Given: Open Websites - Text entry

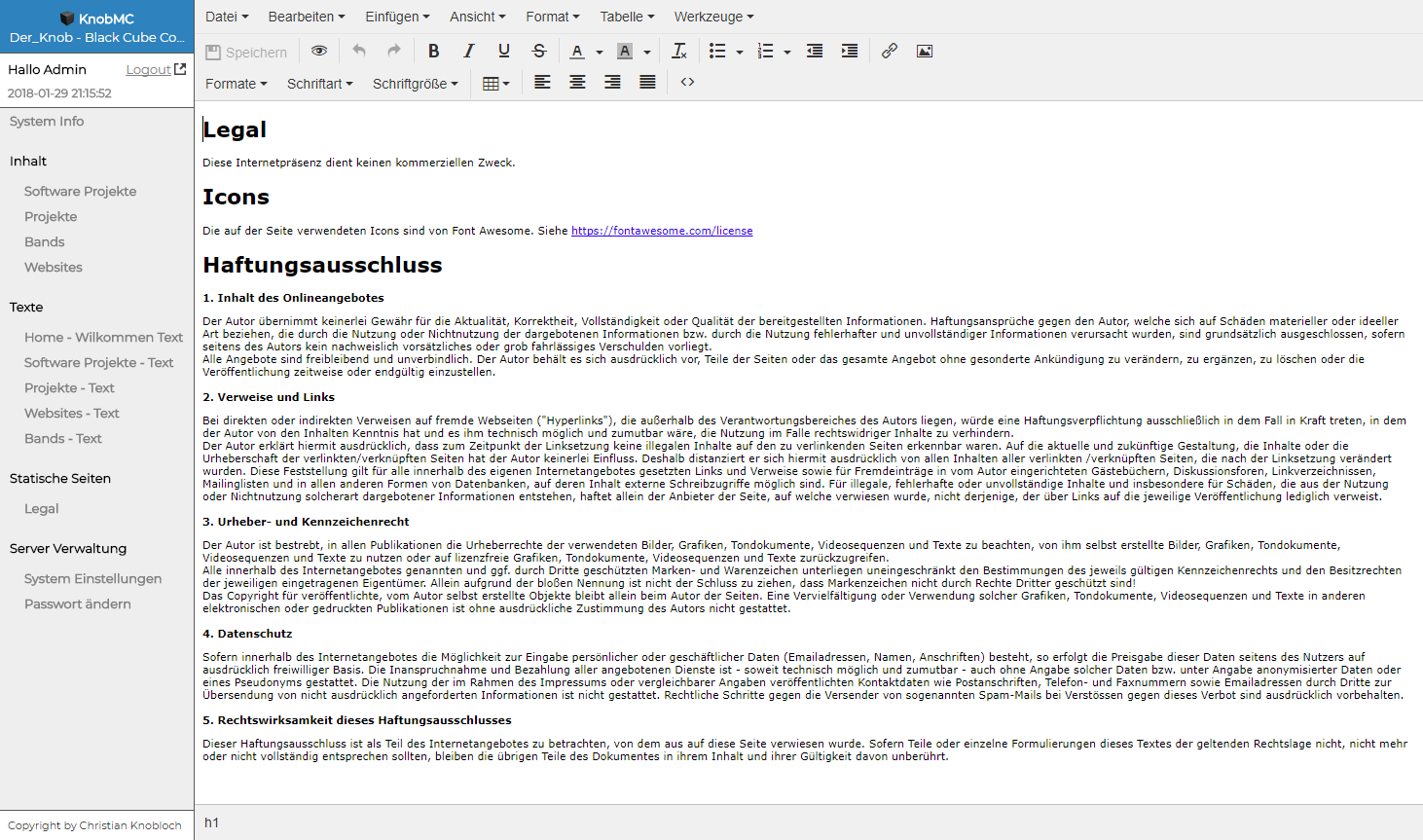Looking at the screenshot, I should (x=72, y=414).
